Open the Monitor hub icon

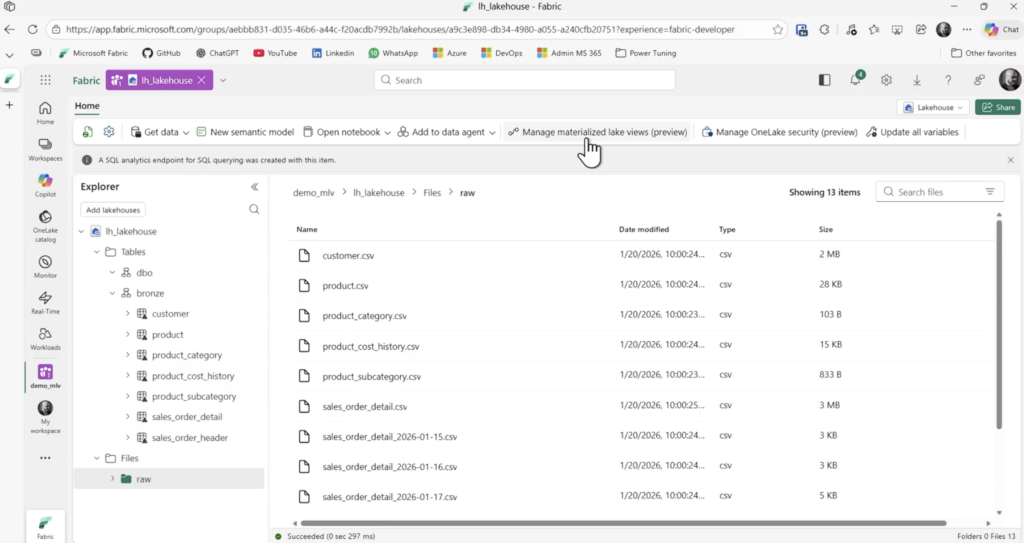[45, 265]
